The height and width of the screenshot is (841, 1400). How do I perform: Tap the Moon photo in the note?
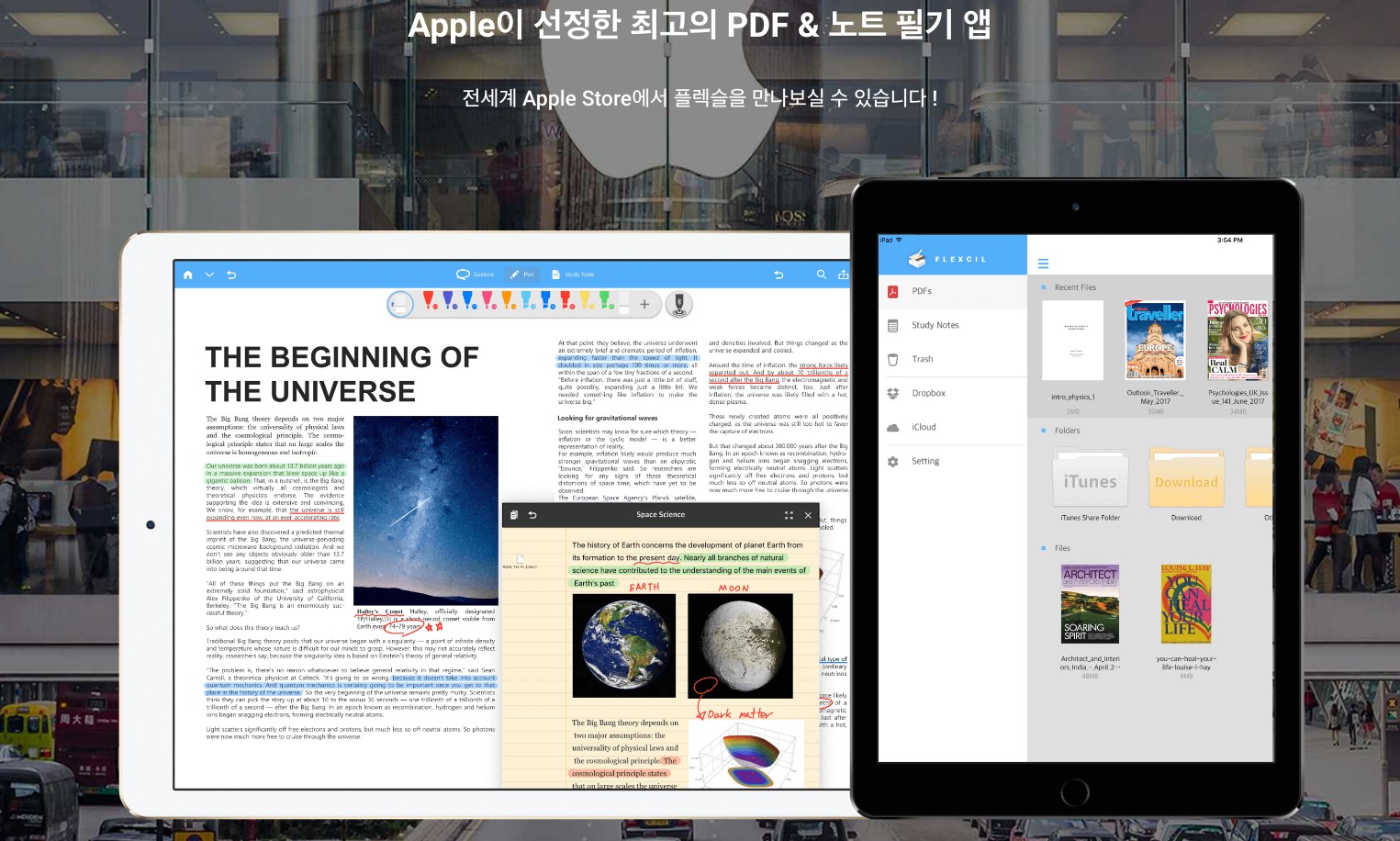740,645
